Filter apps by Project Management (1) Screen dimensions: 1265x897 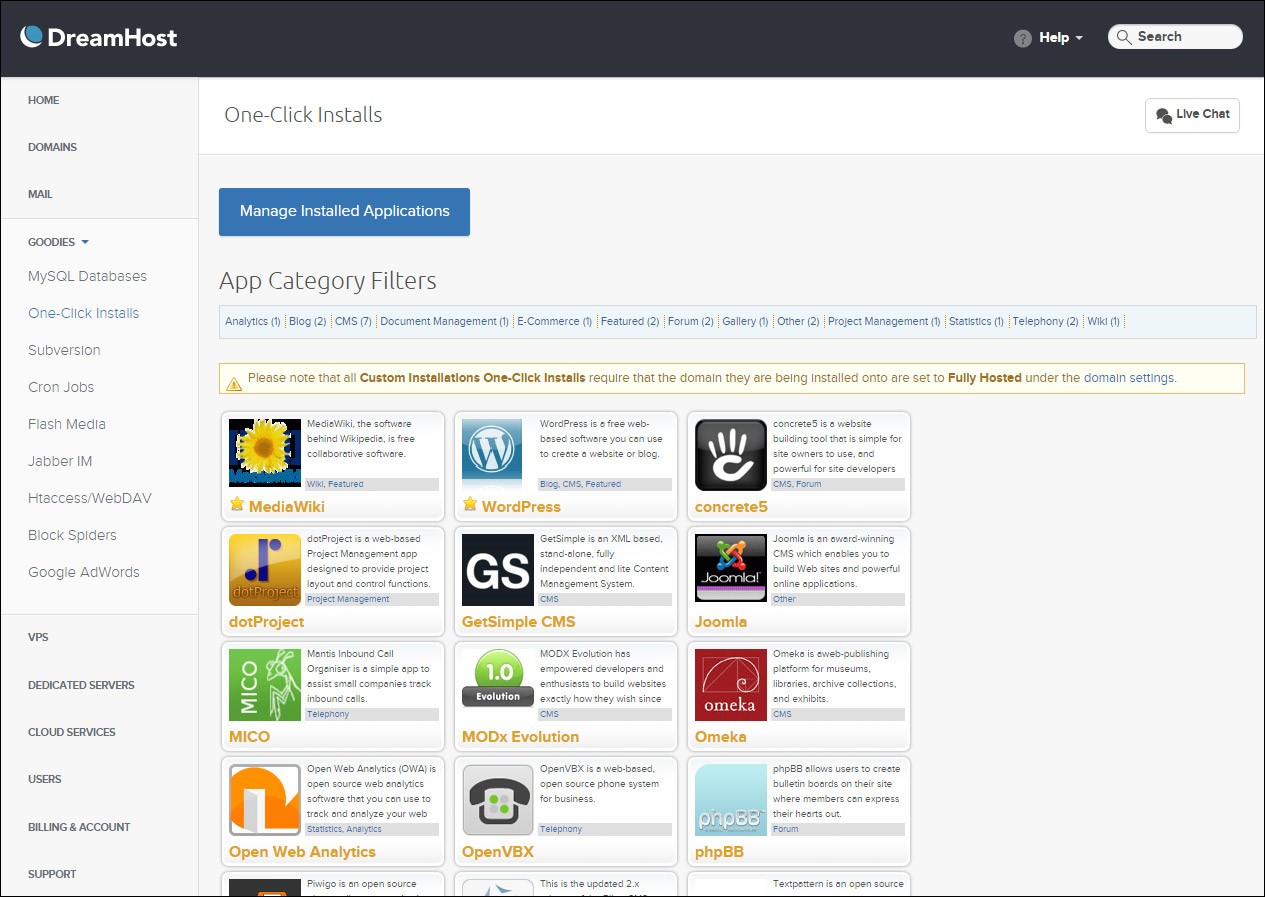click(884, 321)
